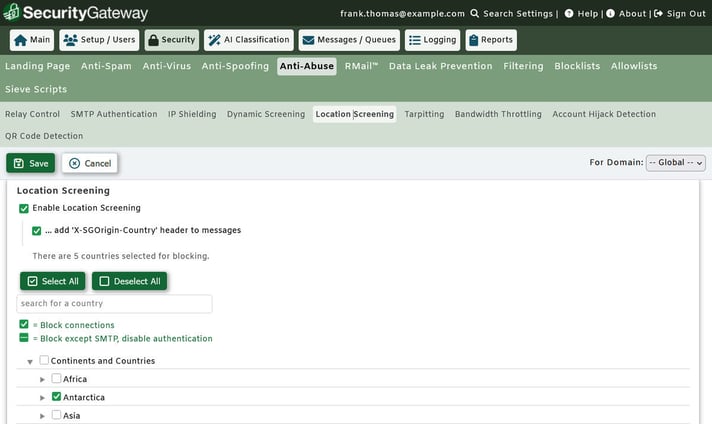Screen dimensions: 712x424
Task: Open the Filtering menu
Action: pyautogui.click(x=523, y=66)
